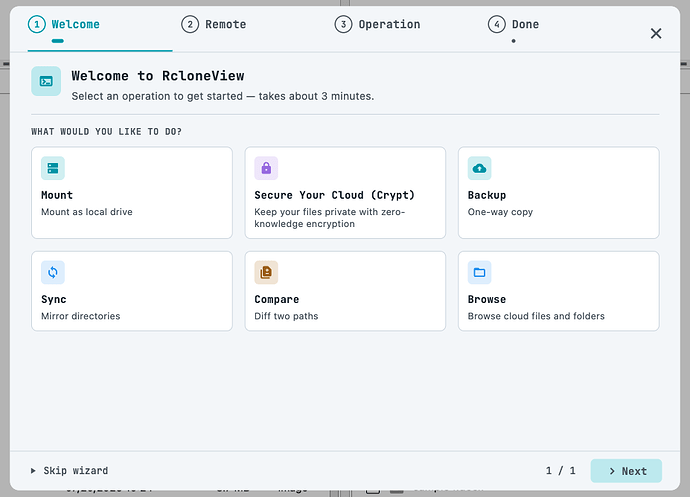Pick the Backup one-way copy card
Screen dimensions: 690x497
click(559, 193)
